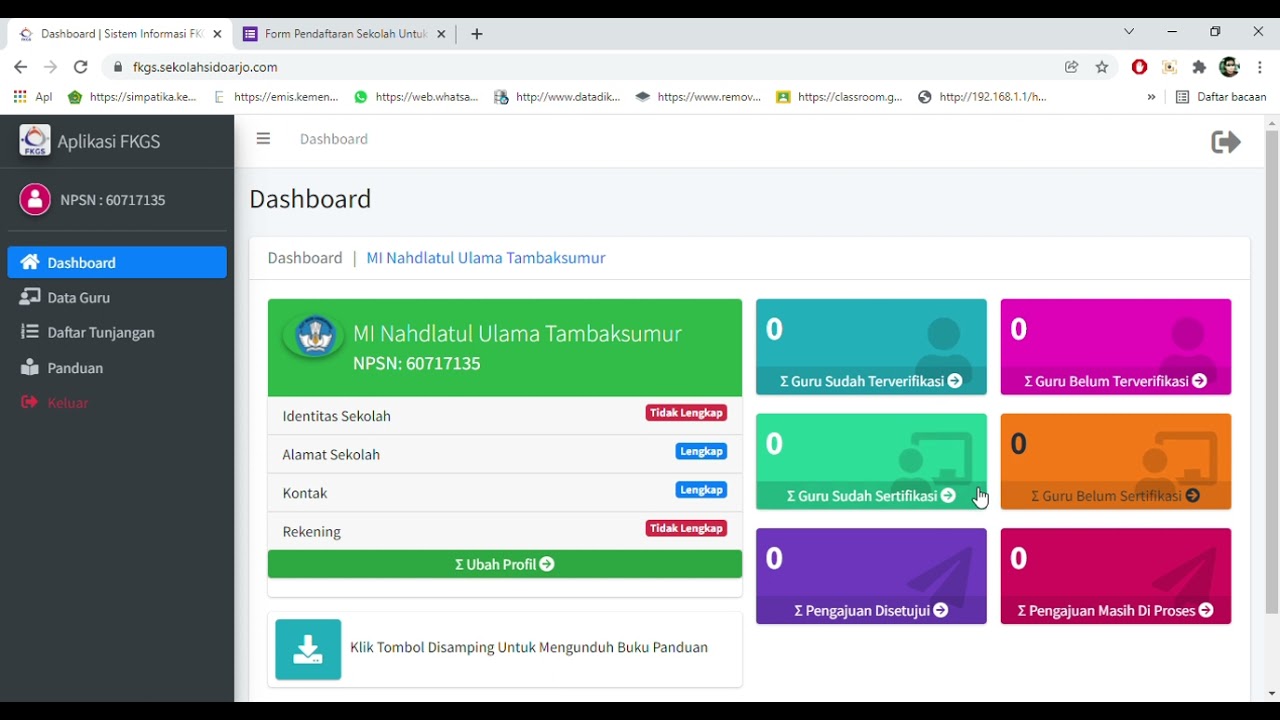Click MI Nahdlatul Ulama Tambaksumur breadcrumb link
This screenshot has height=720, width=1280.
pos(486,258)
